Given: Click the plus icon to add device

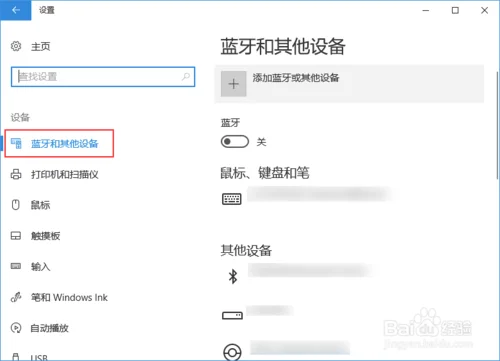Looking at the screenshot, I should [x=233, y=84].
